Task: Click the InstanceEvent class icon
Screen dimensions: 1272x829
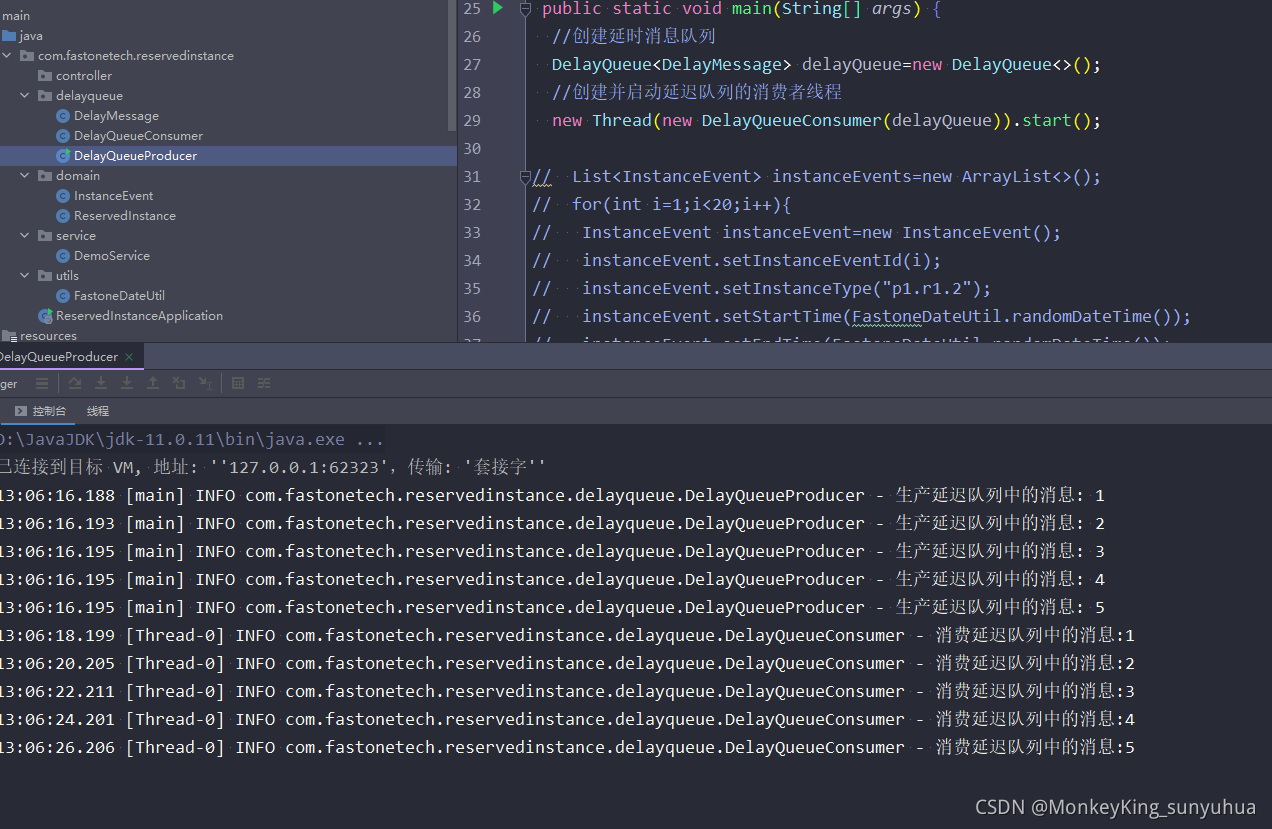Action: pos(63,196)
